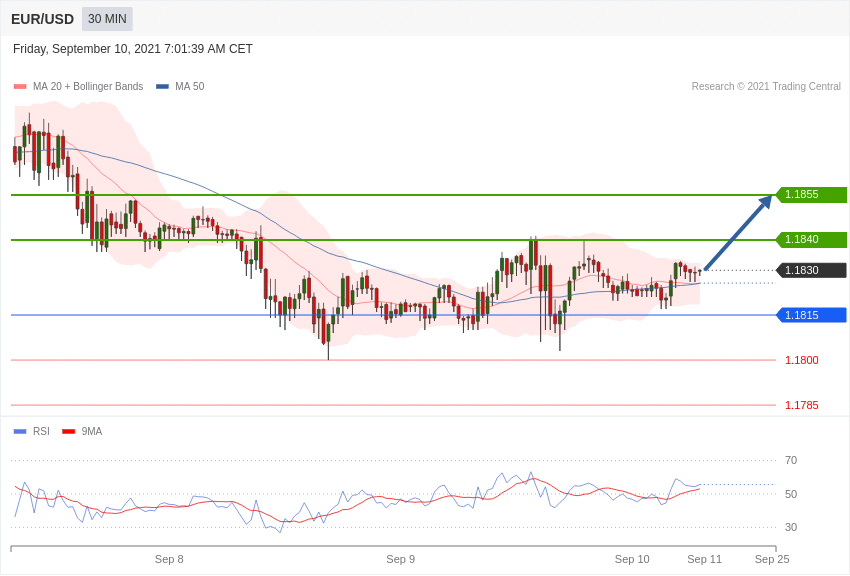This screenshot has height=576, width=850.
Task: Click the Sep 11 date axis label
Action: [x=705, y=559]
